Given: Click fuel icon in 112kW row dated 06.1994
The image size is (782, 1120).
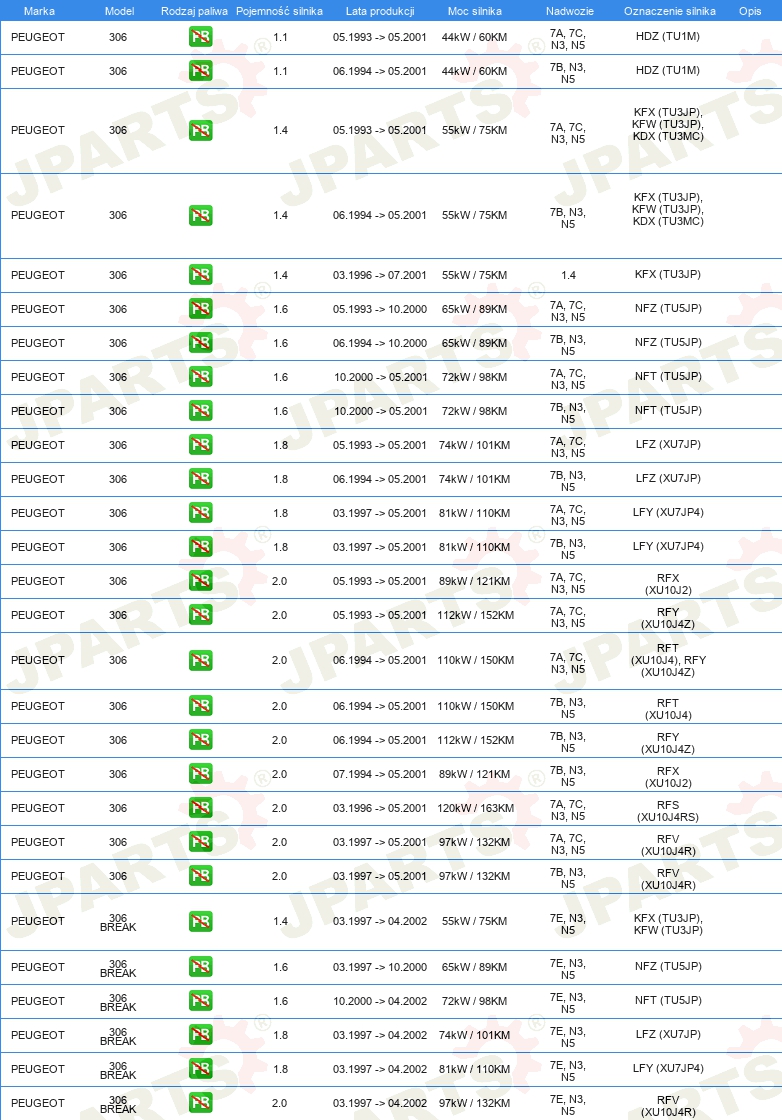Looking at the screenshot, I should [201, 740].
